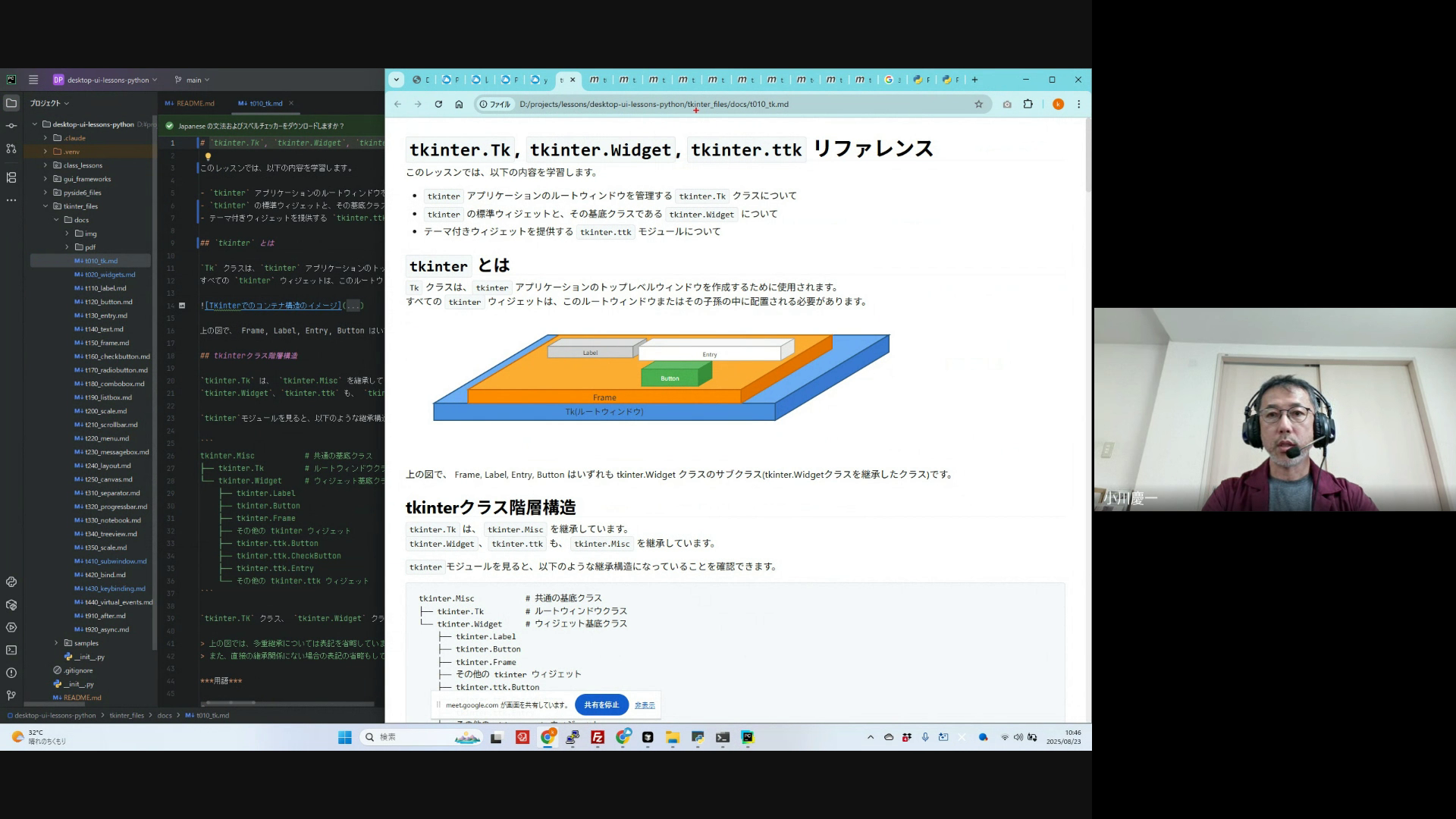
Task: Click the browser address bar URL
Action: click(x=654, y=104)
